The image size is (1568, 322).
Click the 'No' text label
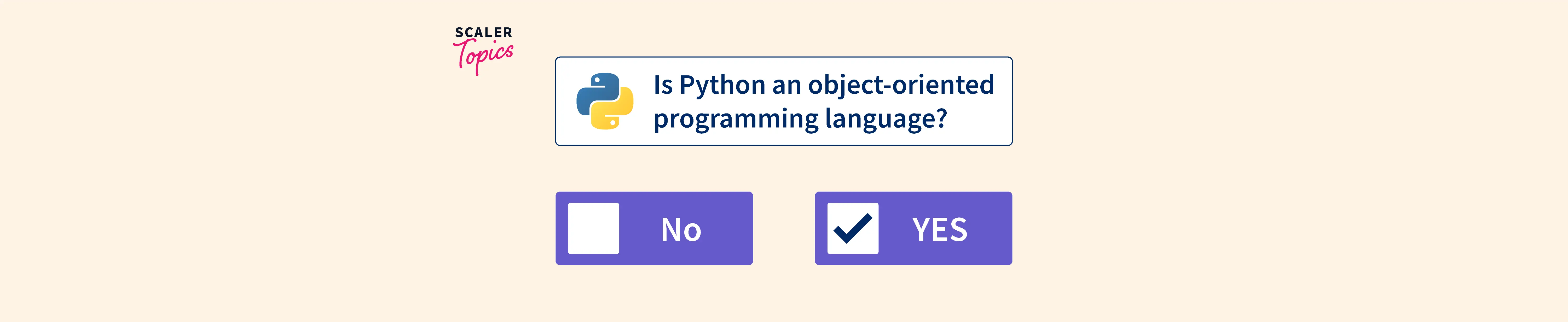pos(681,230)
